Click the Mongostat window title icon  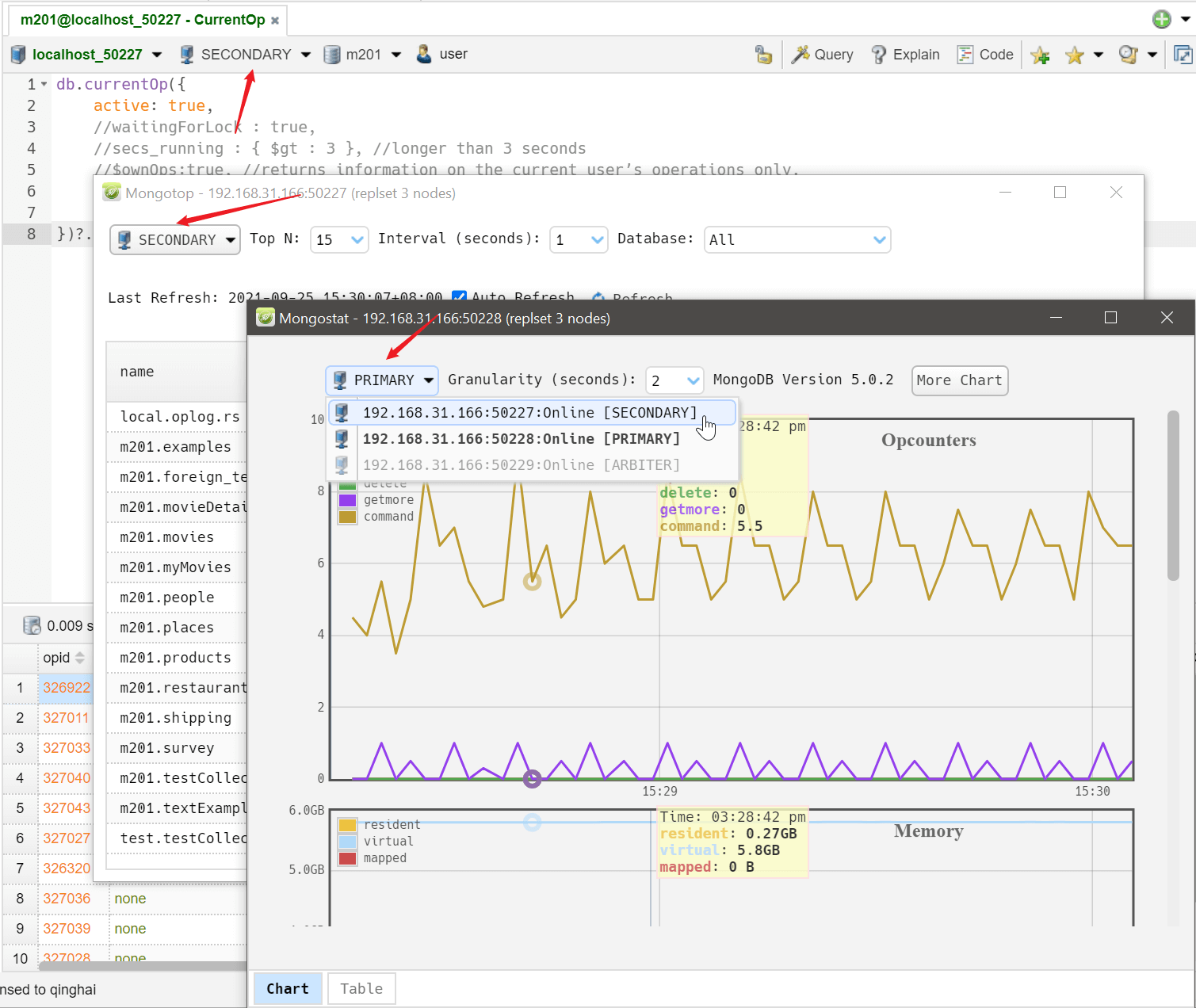click(x=266, y=318)
